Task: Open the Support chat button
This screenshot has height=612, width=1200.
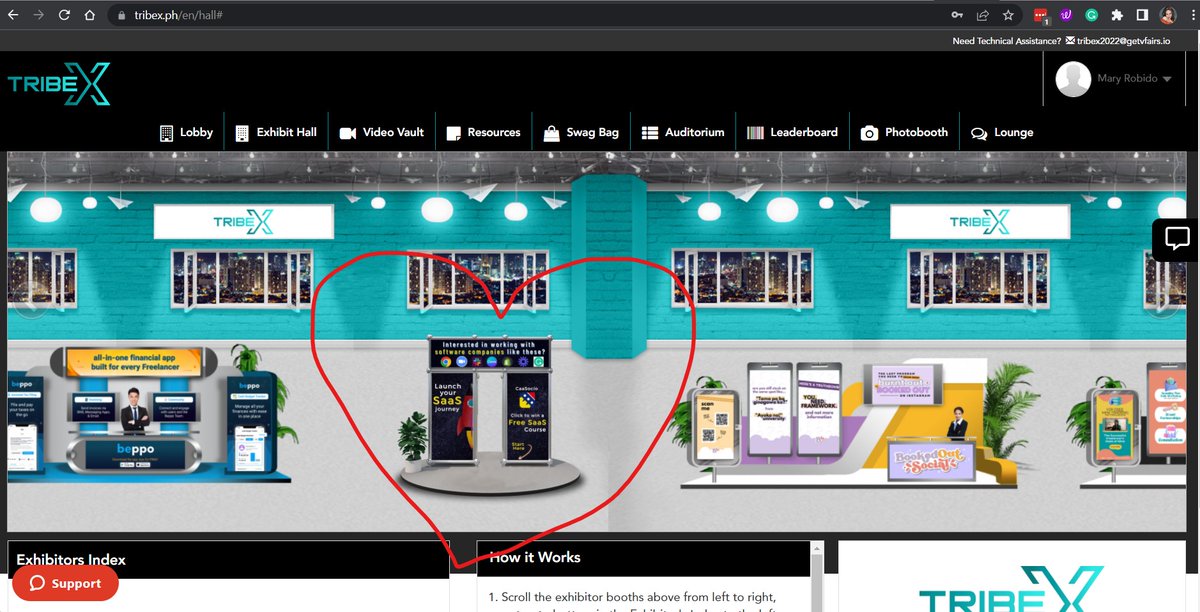Action: [x=65, y=583]
